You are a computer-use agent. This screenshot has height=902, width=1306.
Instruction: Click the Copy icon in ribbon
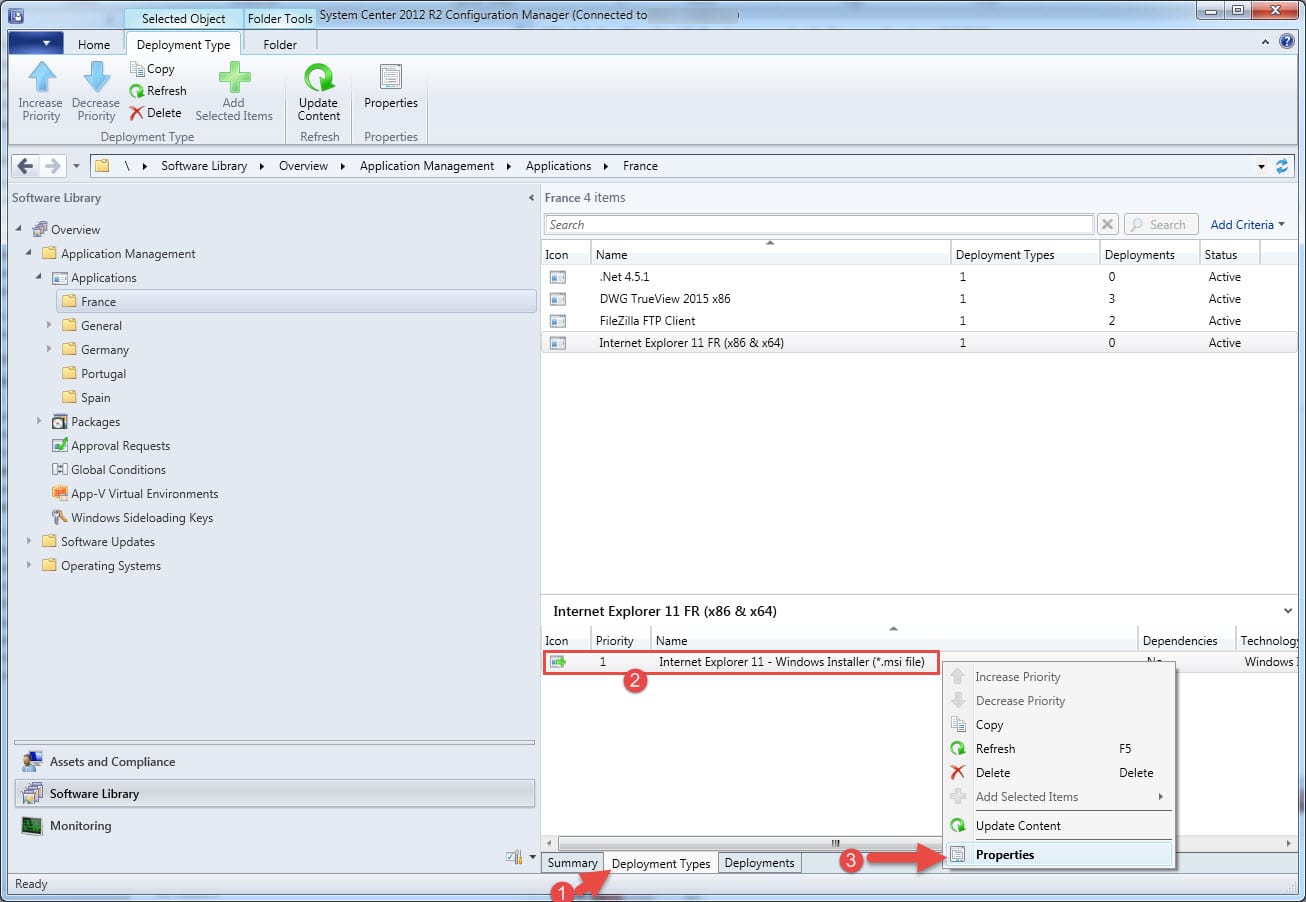(137, 69)
